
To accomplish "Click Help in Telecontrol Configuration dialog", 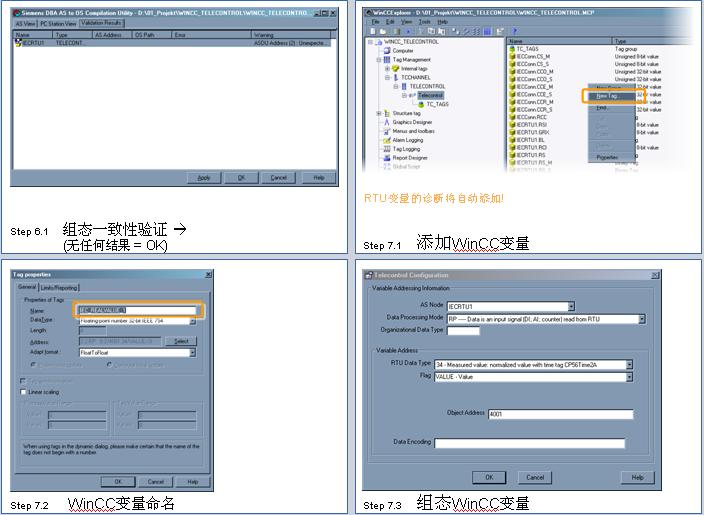I will [x=638, y=477].
